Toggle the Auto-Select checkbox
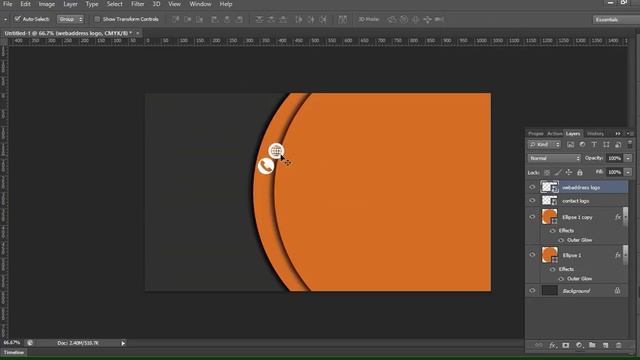 (18, 19)
